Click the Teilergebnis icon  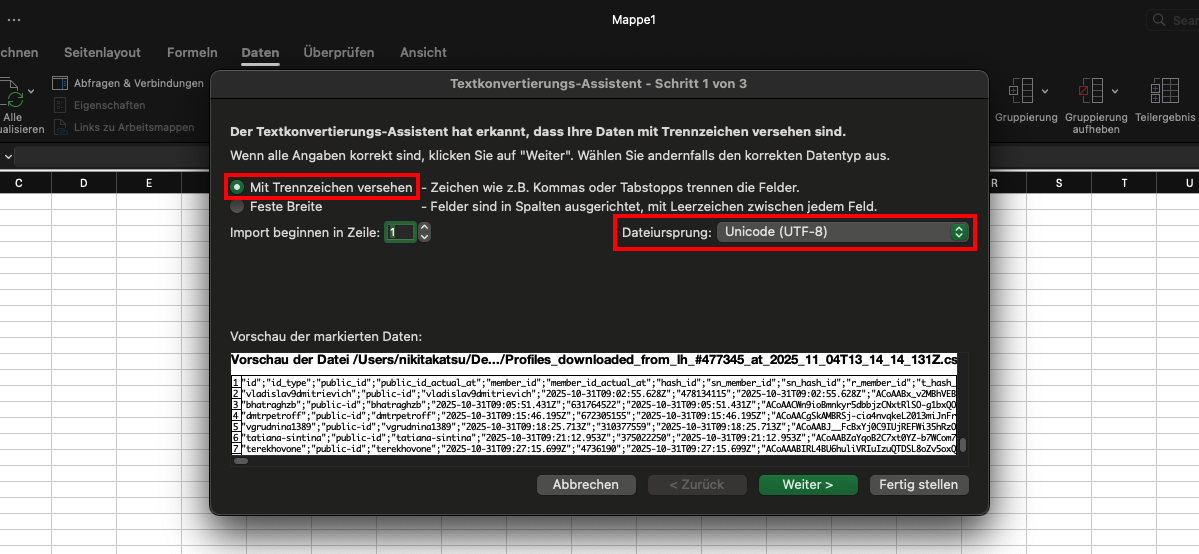(x=1165, y=91)
